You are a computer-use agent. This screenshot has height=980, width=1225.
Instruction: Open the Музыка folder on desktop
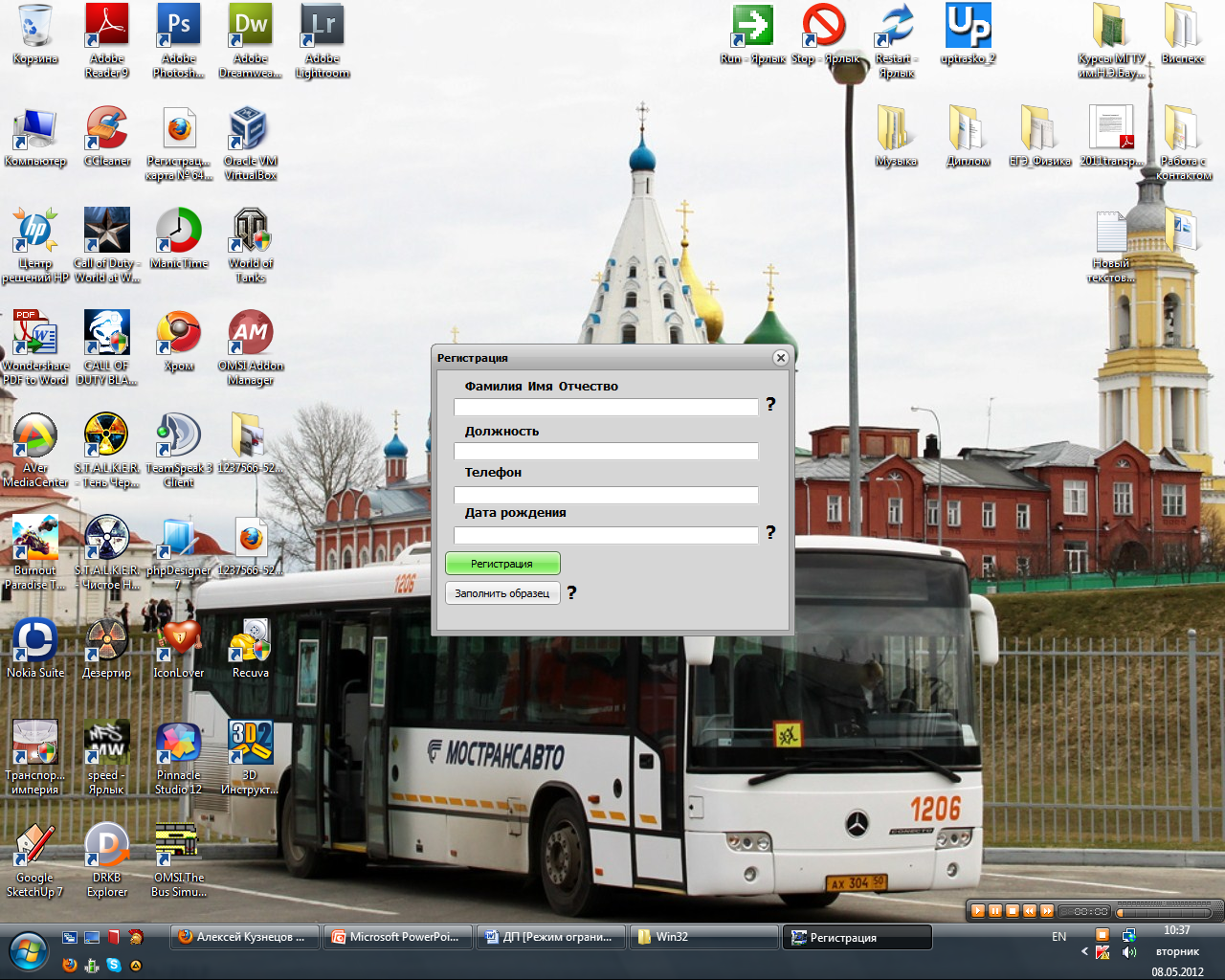tap(897, 137)
